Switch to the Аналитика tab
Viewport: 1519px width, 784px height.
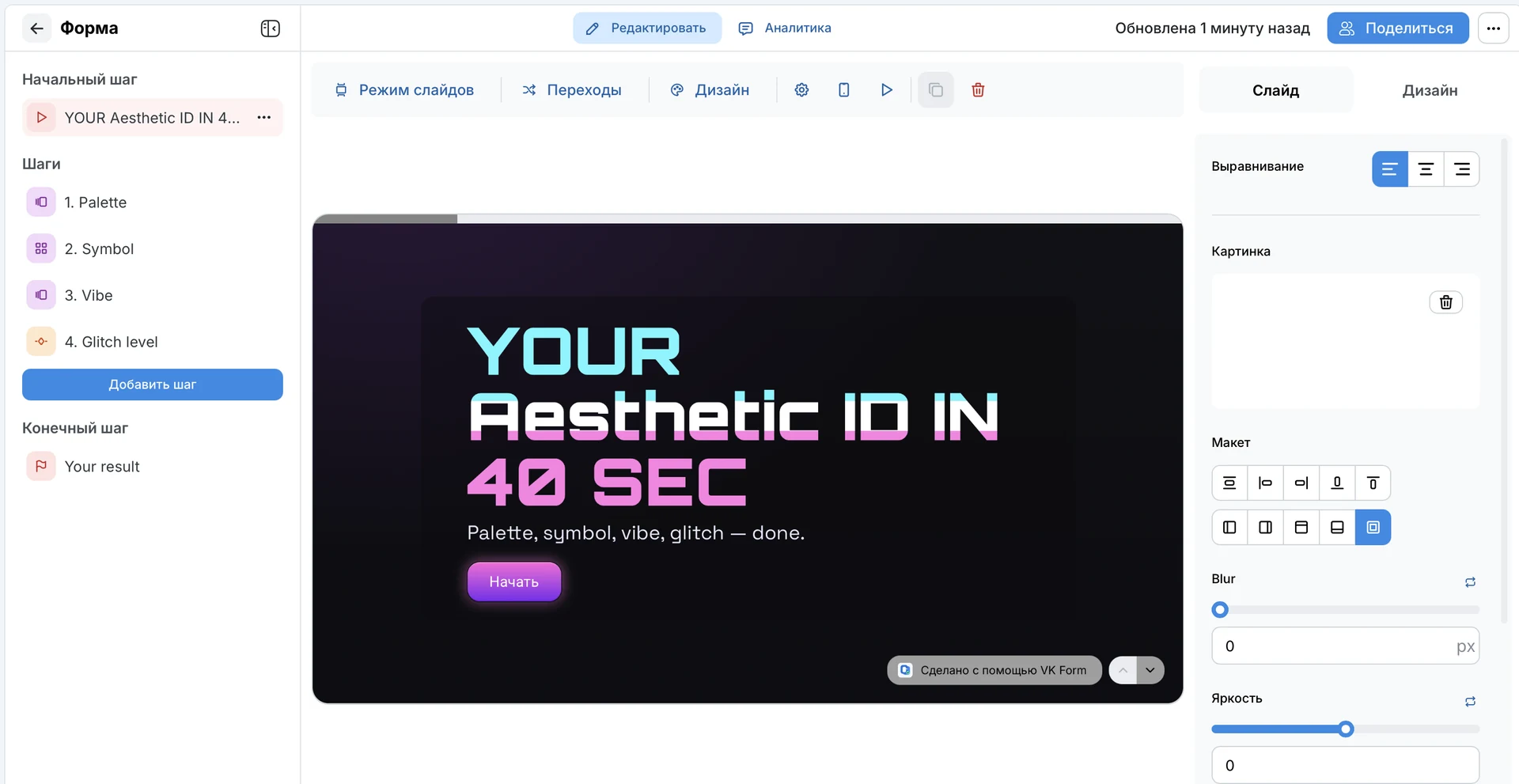pos(785,28)
